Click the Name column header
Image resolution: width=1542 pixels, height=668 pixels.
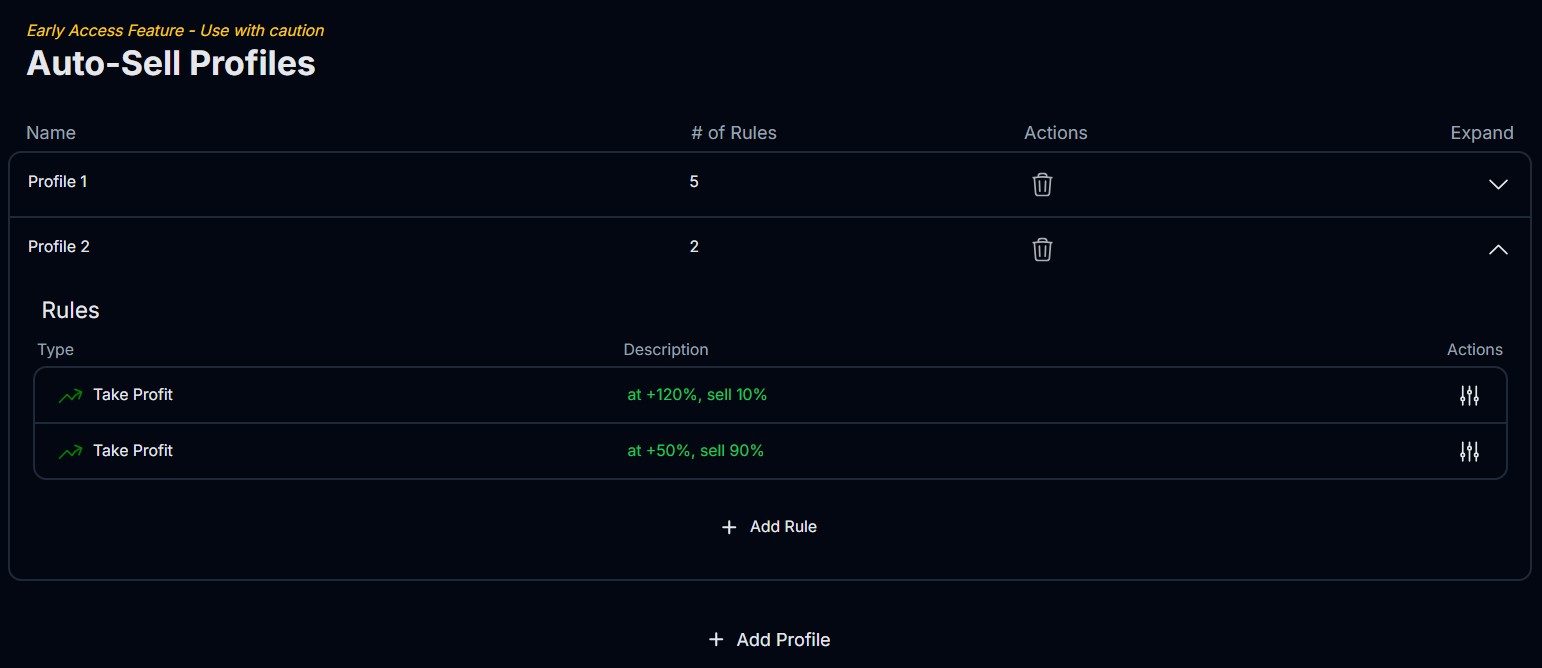point(51,133)
